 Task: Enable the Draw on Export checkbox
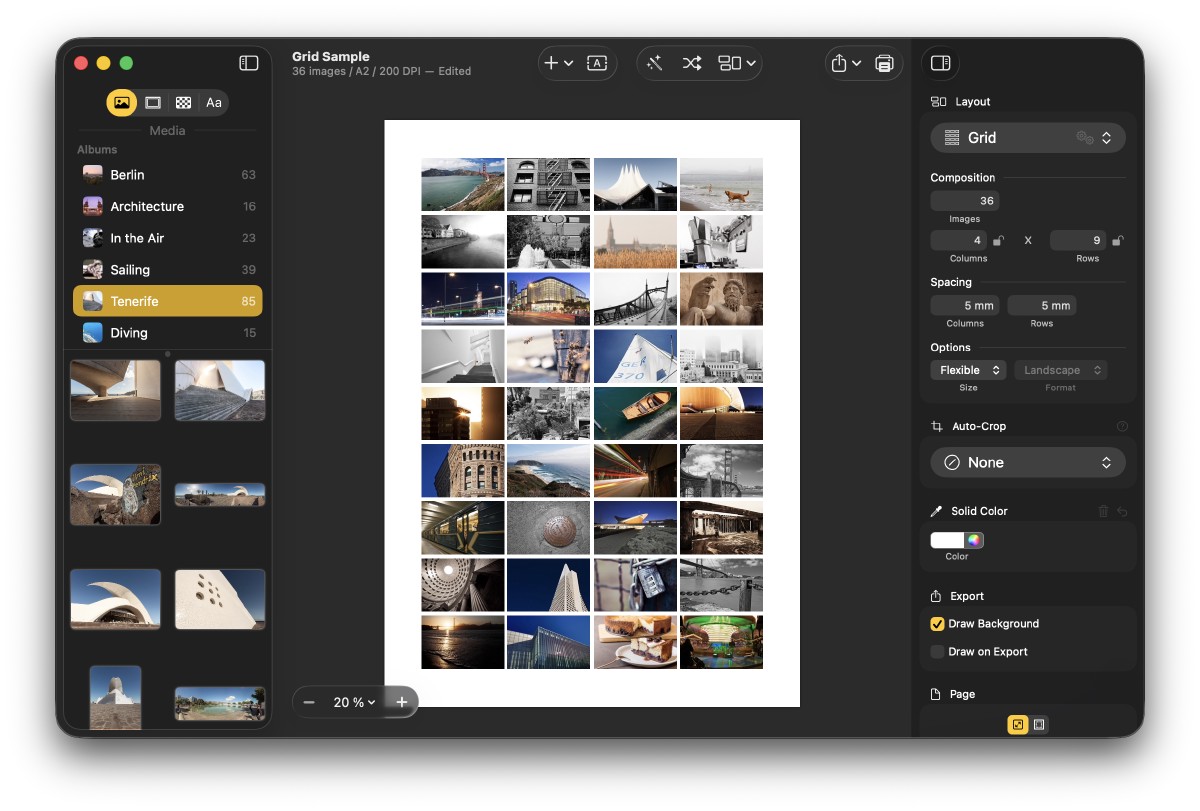[937, 652]
